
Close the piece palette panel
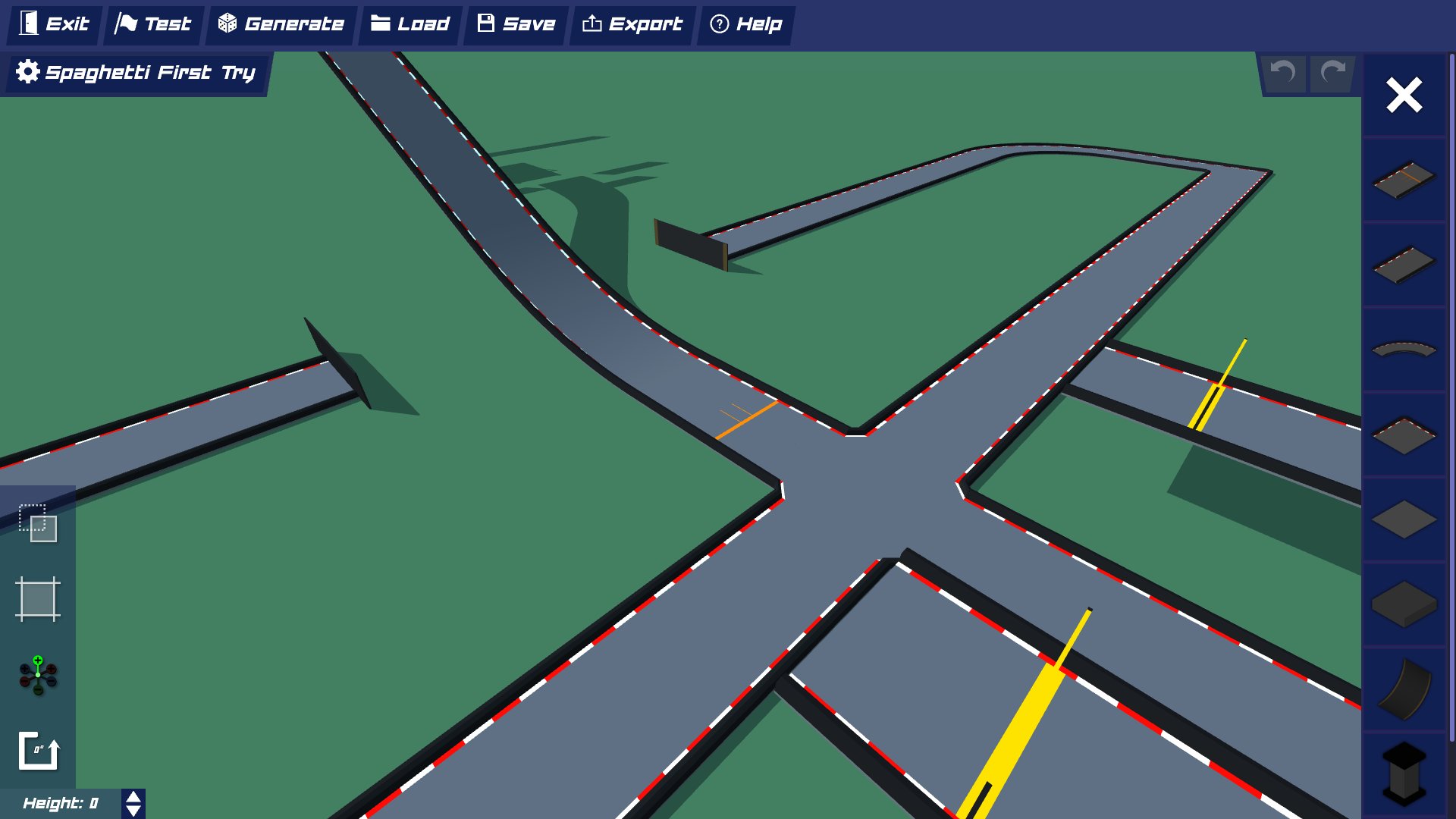pos(1404,96)
